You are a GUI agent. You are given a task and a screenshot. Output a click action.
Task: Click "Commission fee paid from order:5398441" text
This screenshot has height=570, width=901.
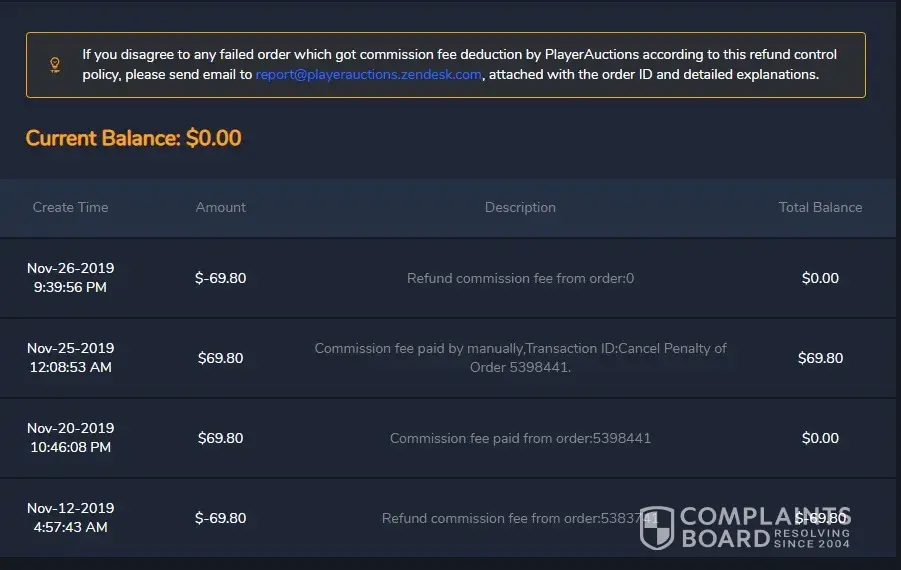click(x=520, y=438)
